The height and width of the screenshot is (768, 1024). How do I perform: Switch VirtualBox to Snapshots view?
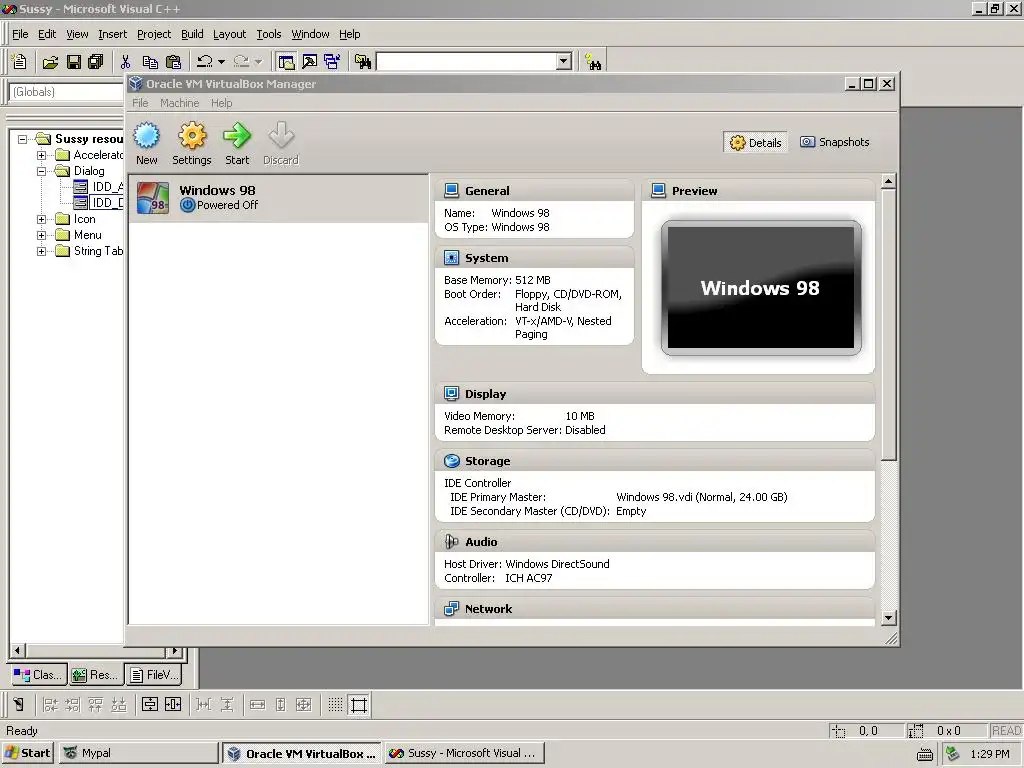pos(835,142)
